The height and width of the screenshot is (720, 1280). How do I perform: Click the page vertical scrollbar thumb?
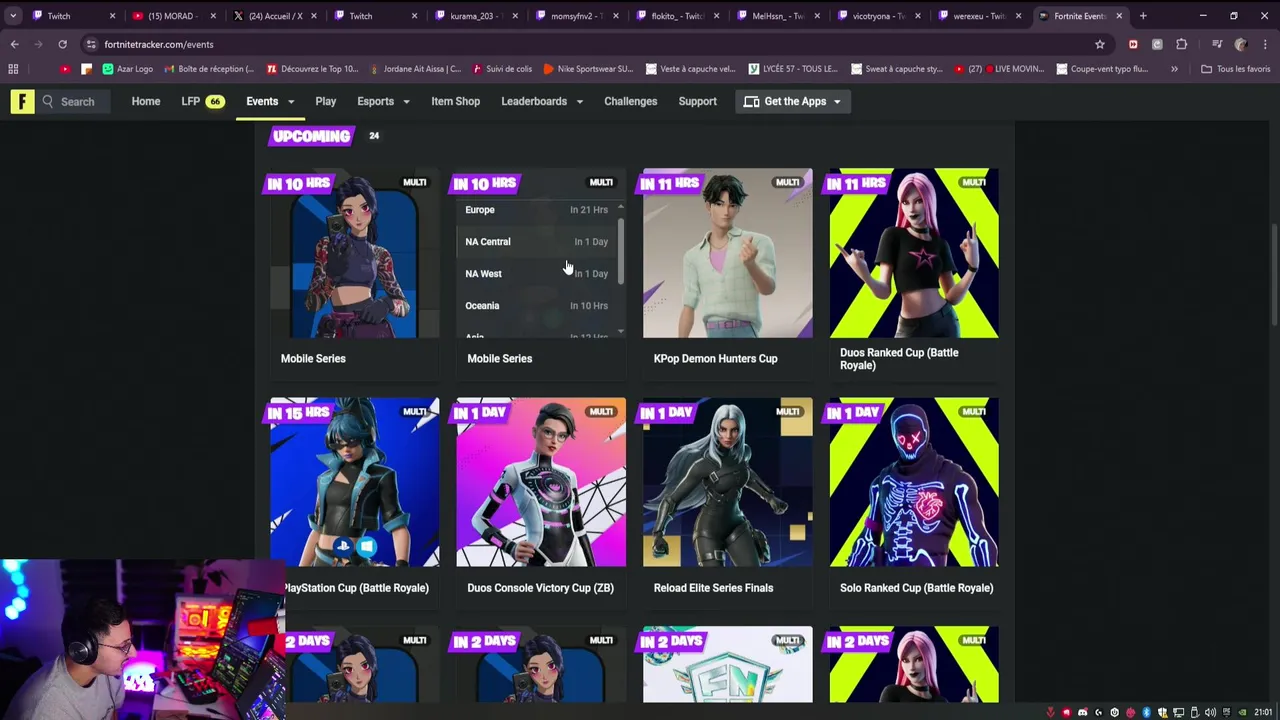(x=1274, y=274)
